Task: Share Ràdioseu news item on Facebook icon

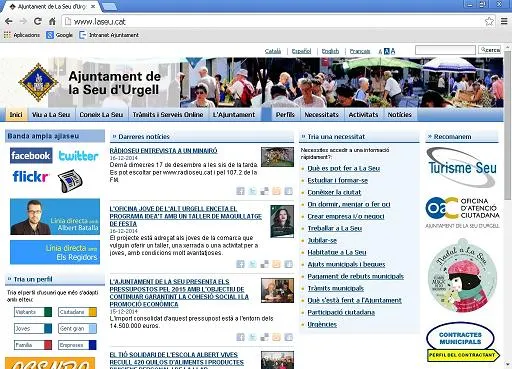Action: 240,191
